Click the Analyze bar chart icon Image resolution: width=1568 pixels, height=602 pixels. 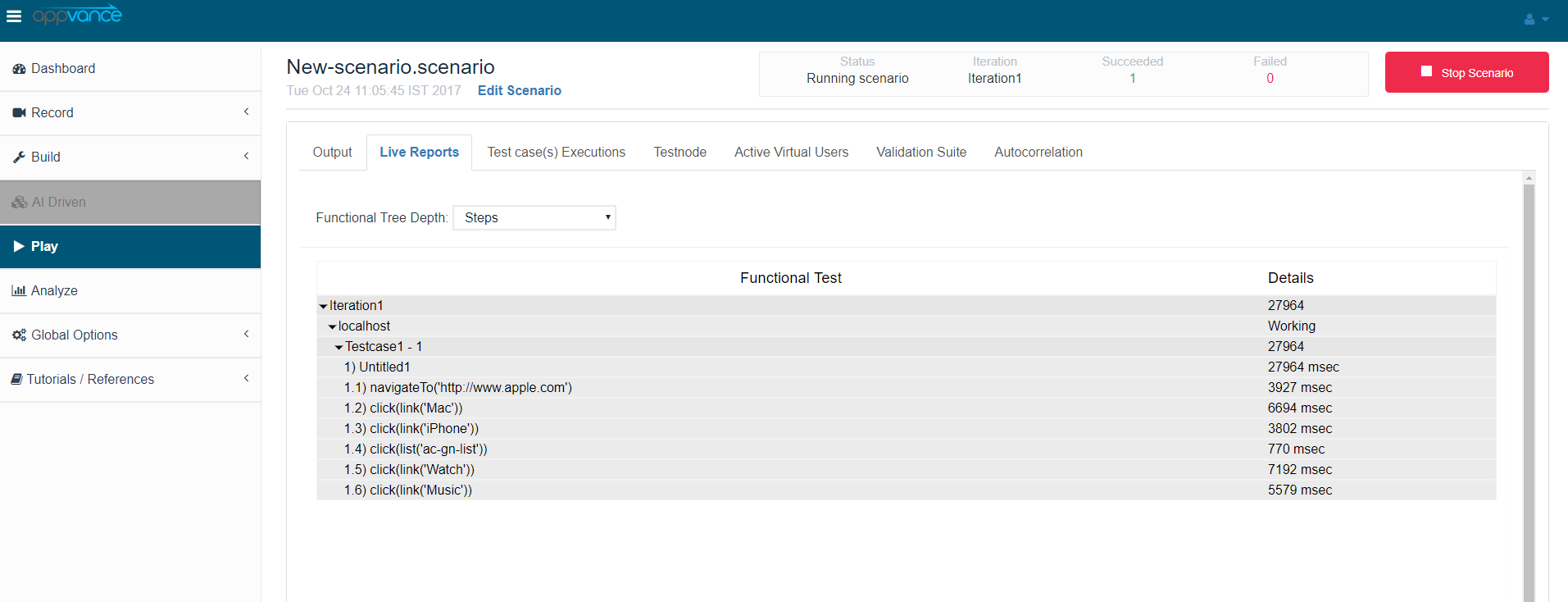(19, 291)
